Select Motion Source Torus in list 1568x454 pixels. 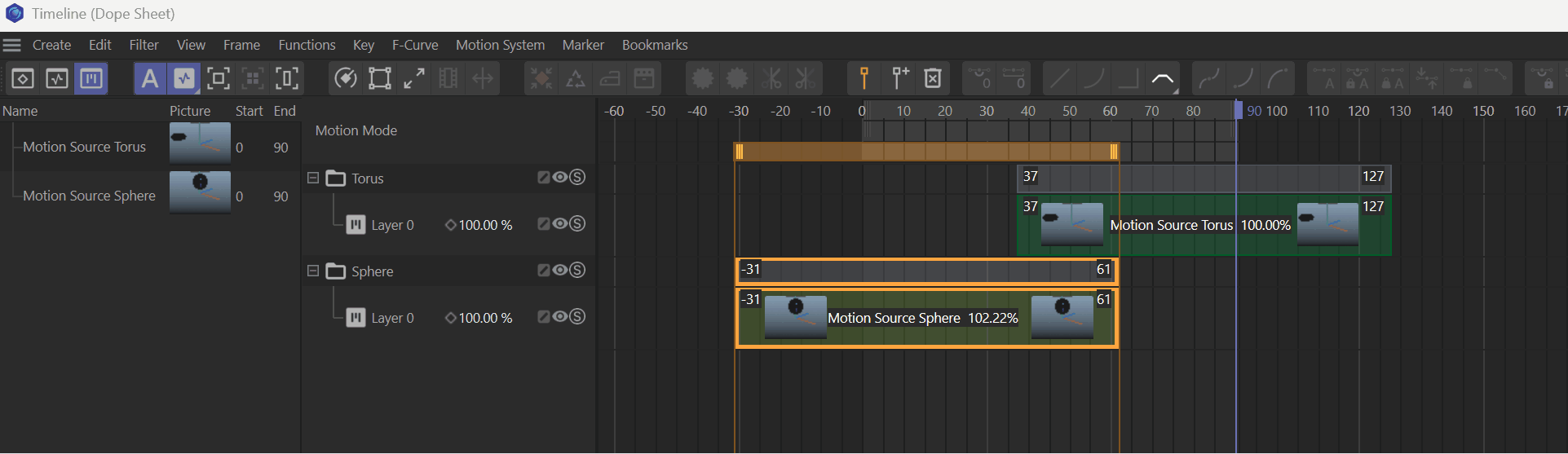pos(84,147)
